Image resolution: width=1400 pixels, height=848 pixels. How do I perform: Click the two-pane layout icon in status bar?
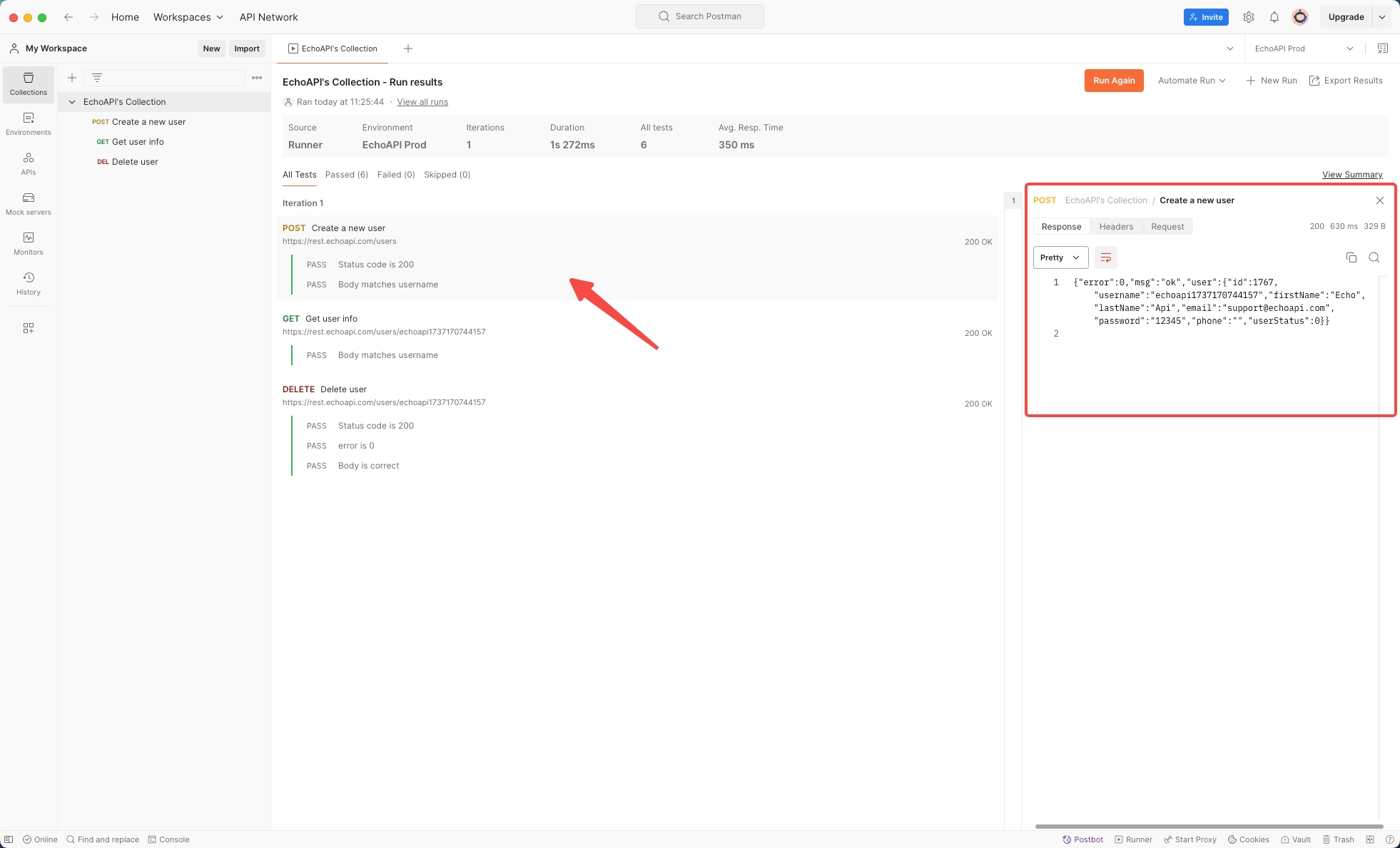pos(1370,839)
